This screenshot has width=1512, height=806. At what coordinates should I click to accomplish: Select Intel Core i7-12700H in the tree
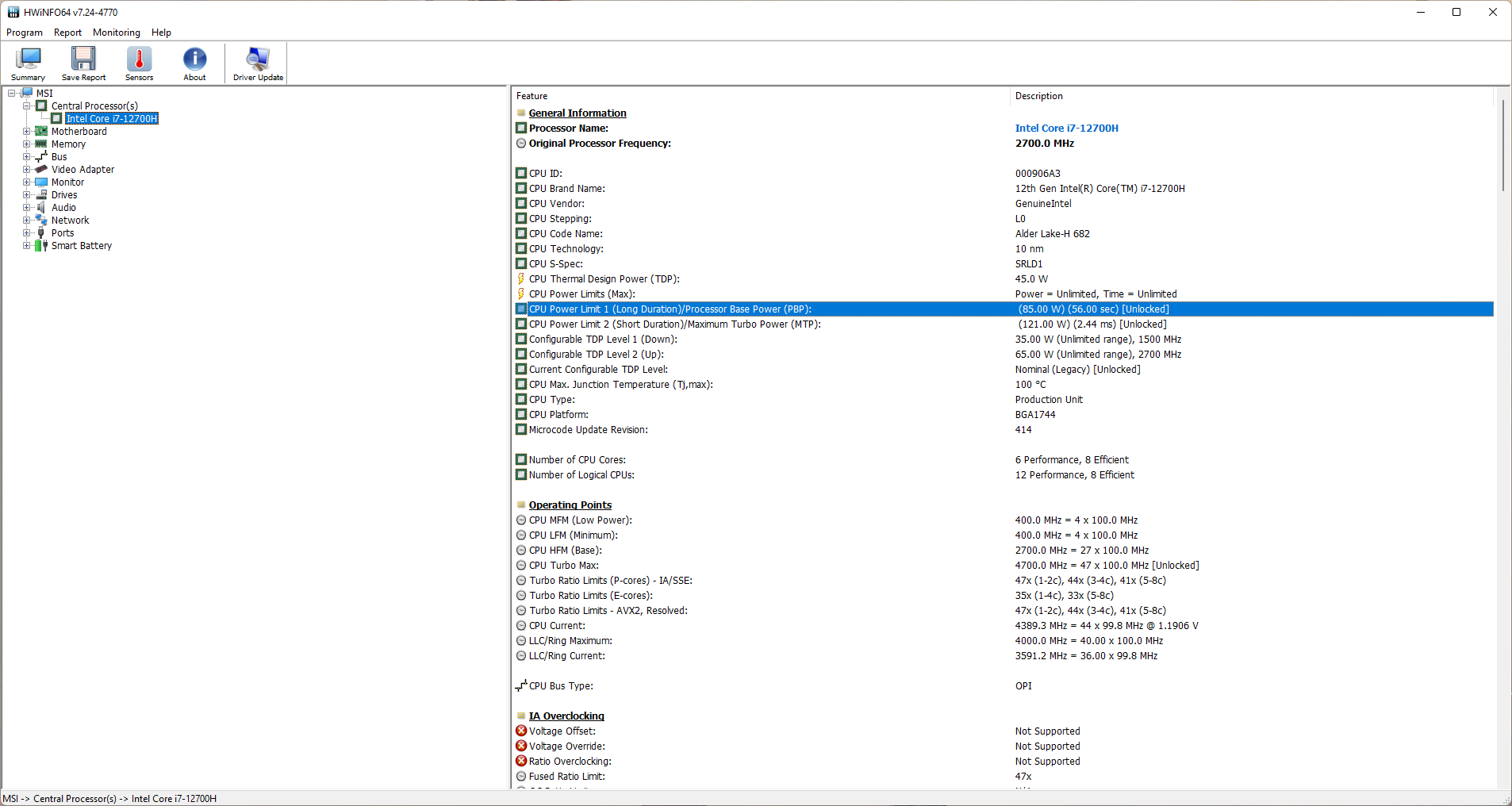coord(112,119)
